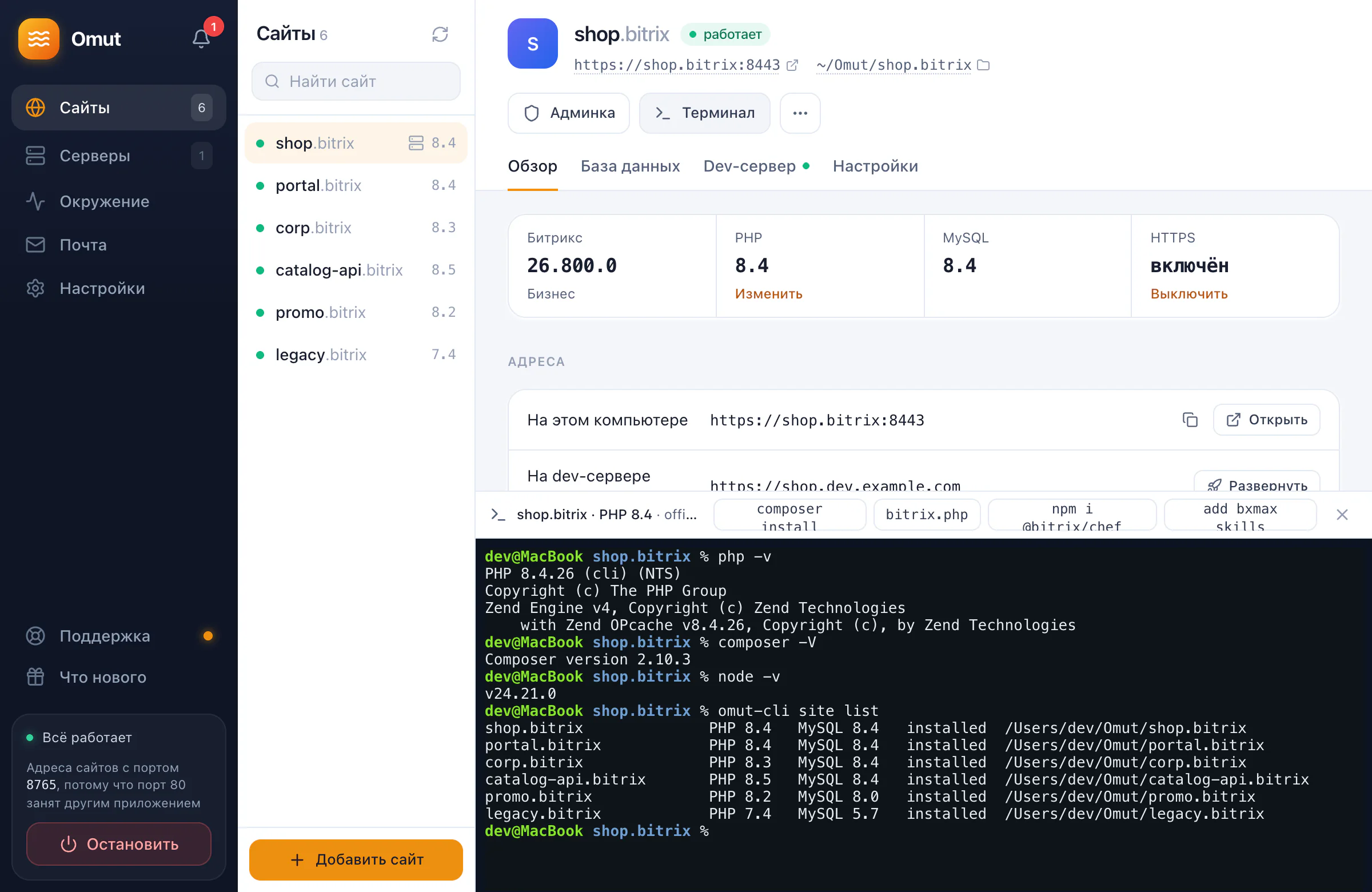The image size is (1372, 892).
Task: Select corp.bitrix in the sites list
Action: click(356, 228)
